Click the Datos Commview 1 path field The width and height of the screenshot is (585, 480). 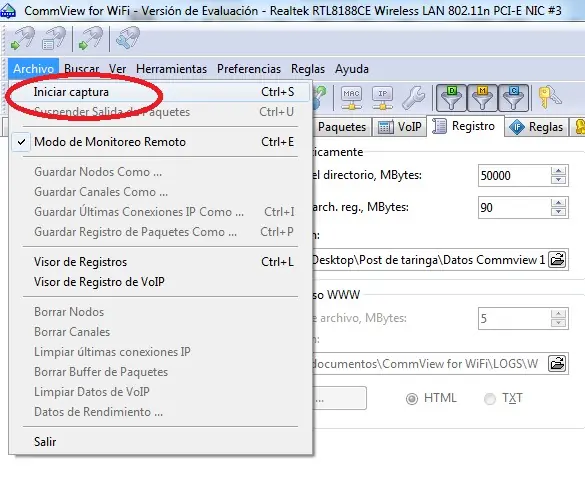pyautogui.click(x=430, y=260)
